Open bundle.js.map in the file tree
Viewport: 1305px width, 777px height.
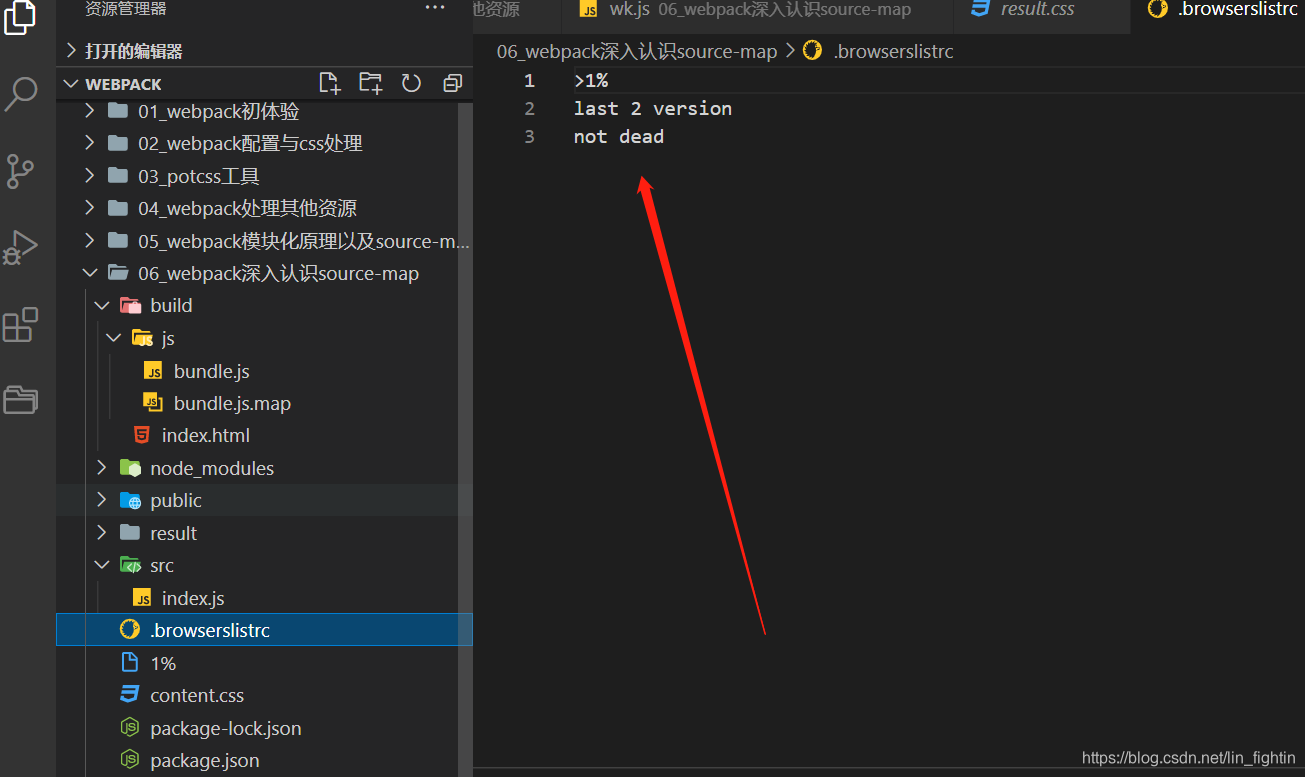232,403
